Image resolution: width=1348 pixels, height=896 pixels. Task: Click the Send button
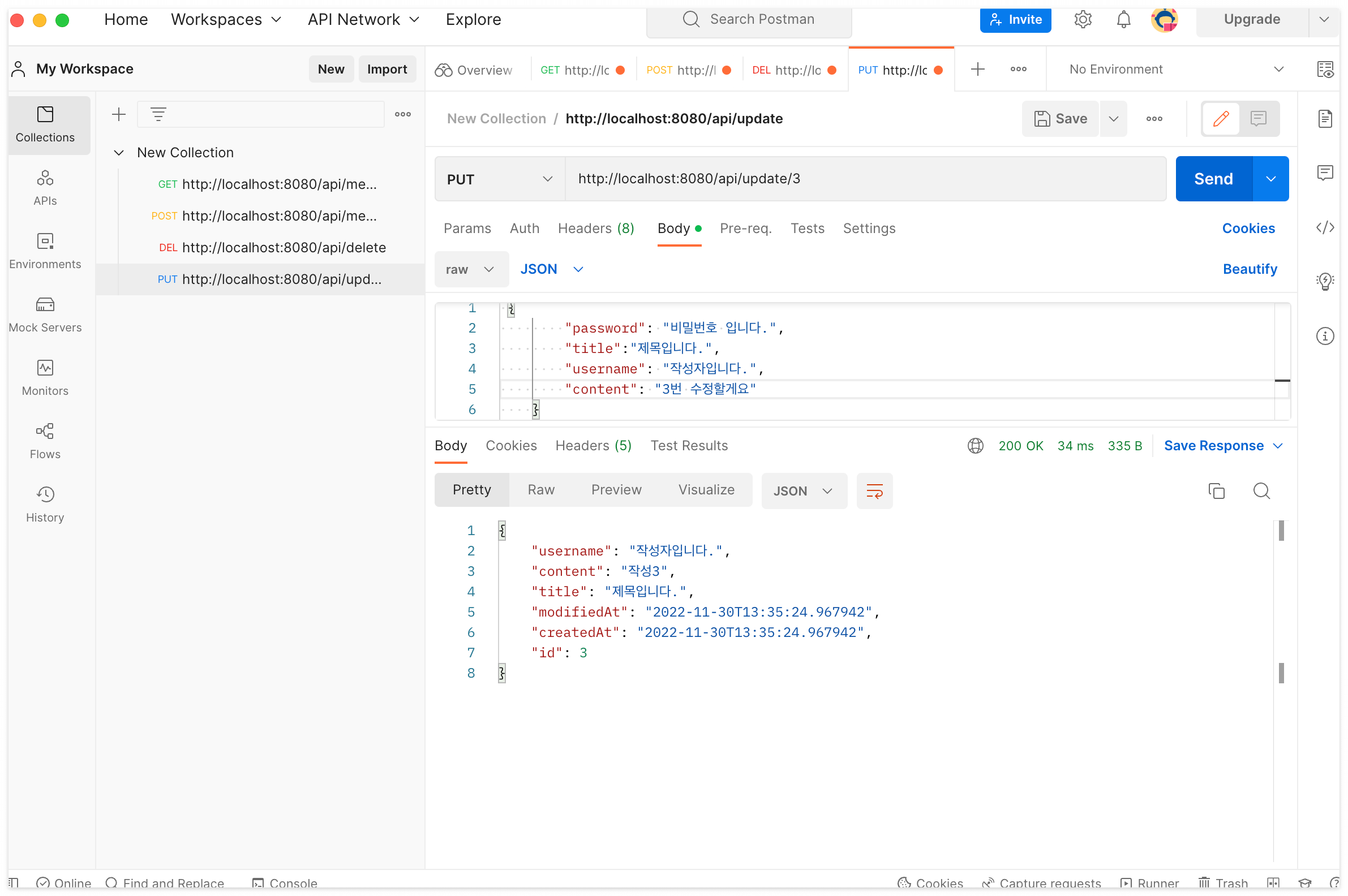click(x=1213, y=179)
